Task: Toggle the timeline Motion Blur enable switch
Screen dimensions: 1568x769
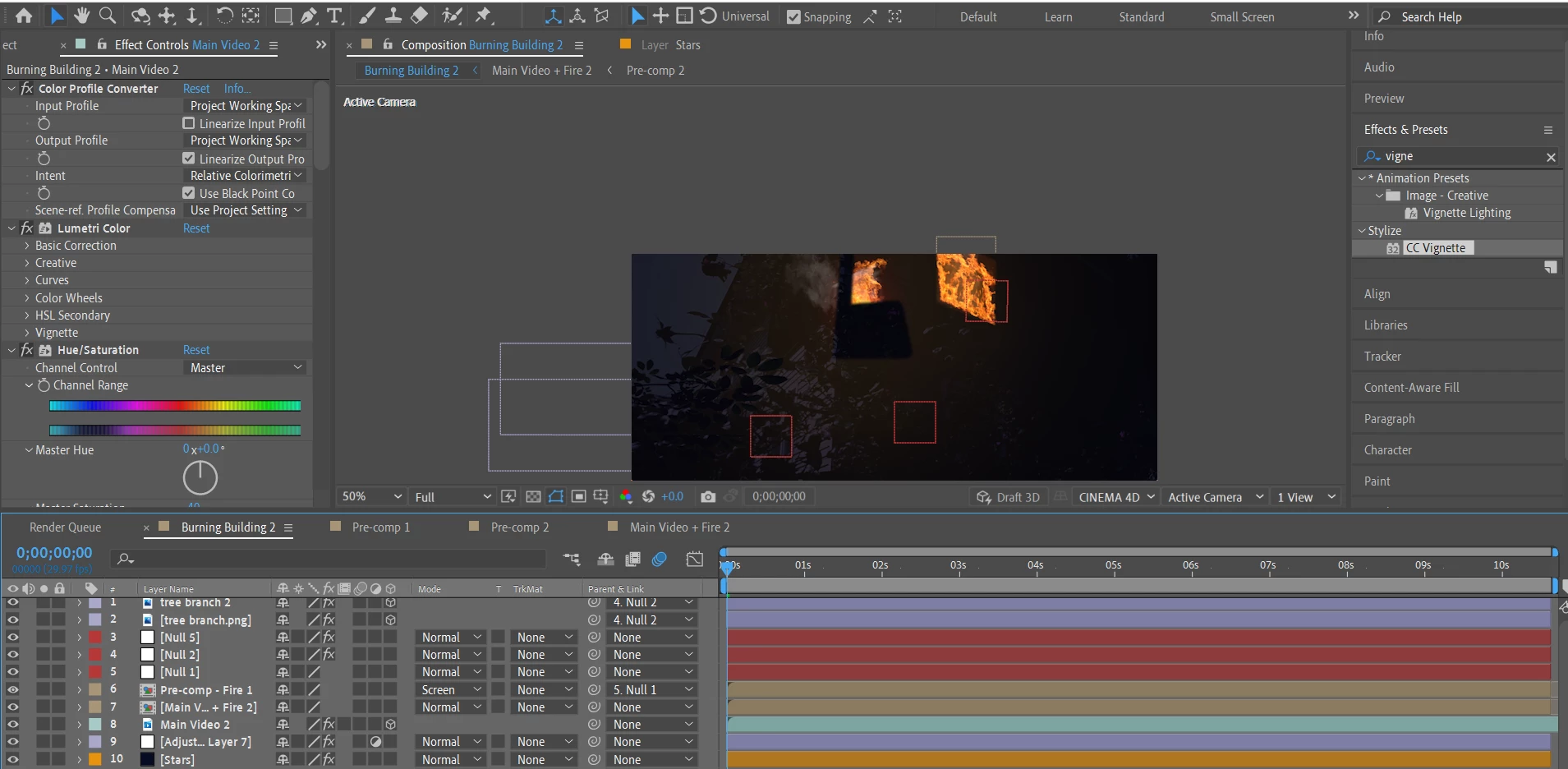Action: 659,559
